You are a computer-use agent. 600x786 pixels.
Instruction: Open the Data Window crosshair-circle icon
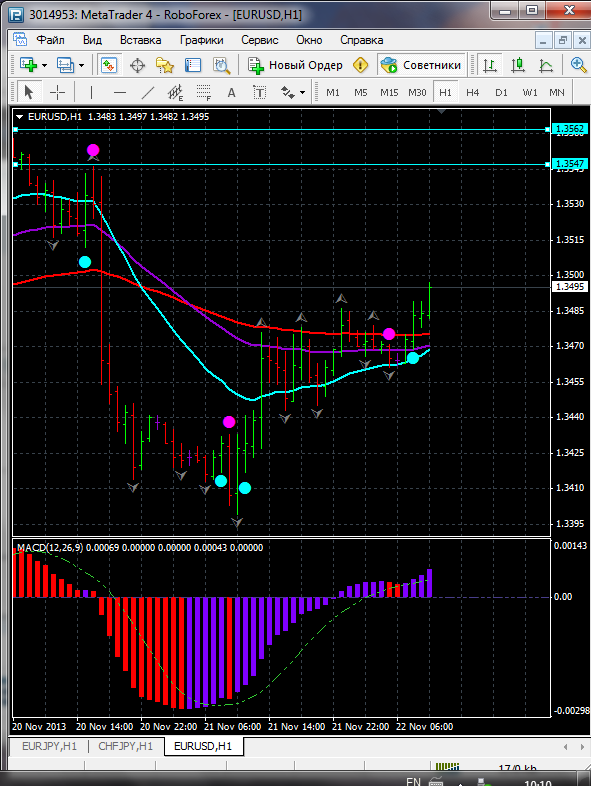(137, 66)
